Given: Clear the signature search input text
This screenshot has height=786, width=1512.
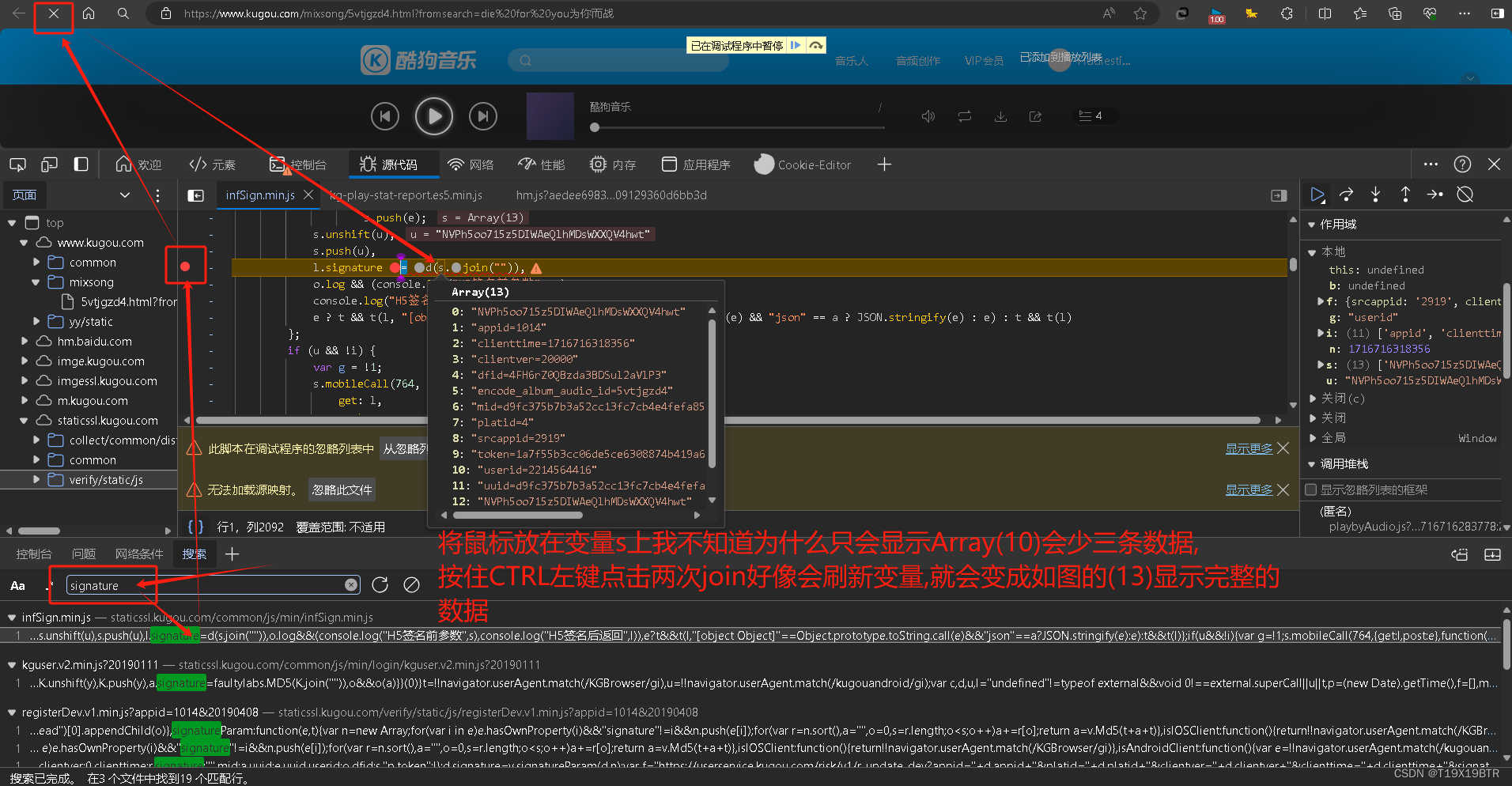Looking at the screenshot, I should coord(351,585).
